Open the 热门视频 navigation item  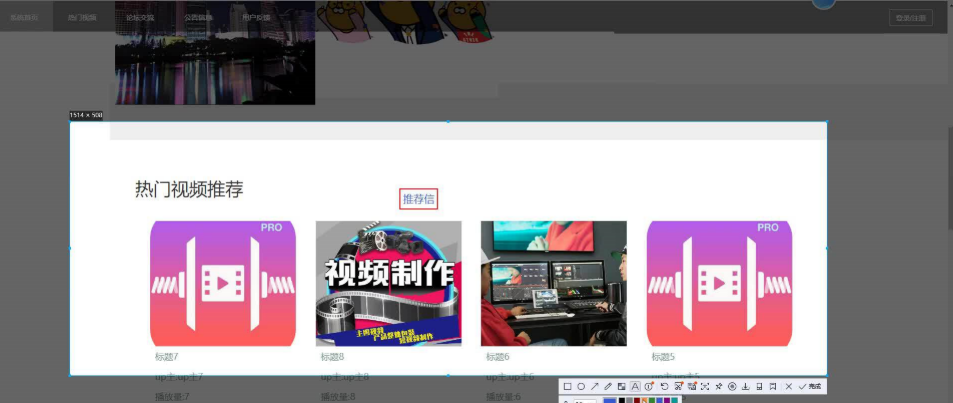pos(82,18)
